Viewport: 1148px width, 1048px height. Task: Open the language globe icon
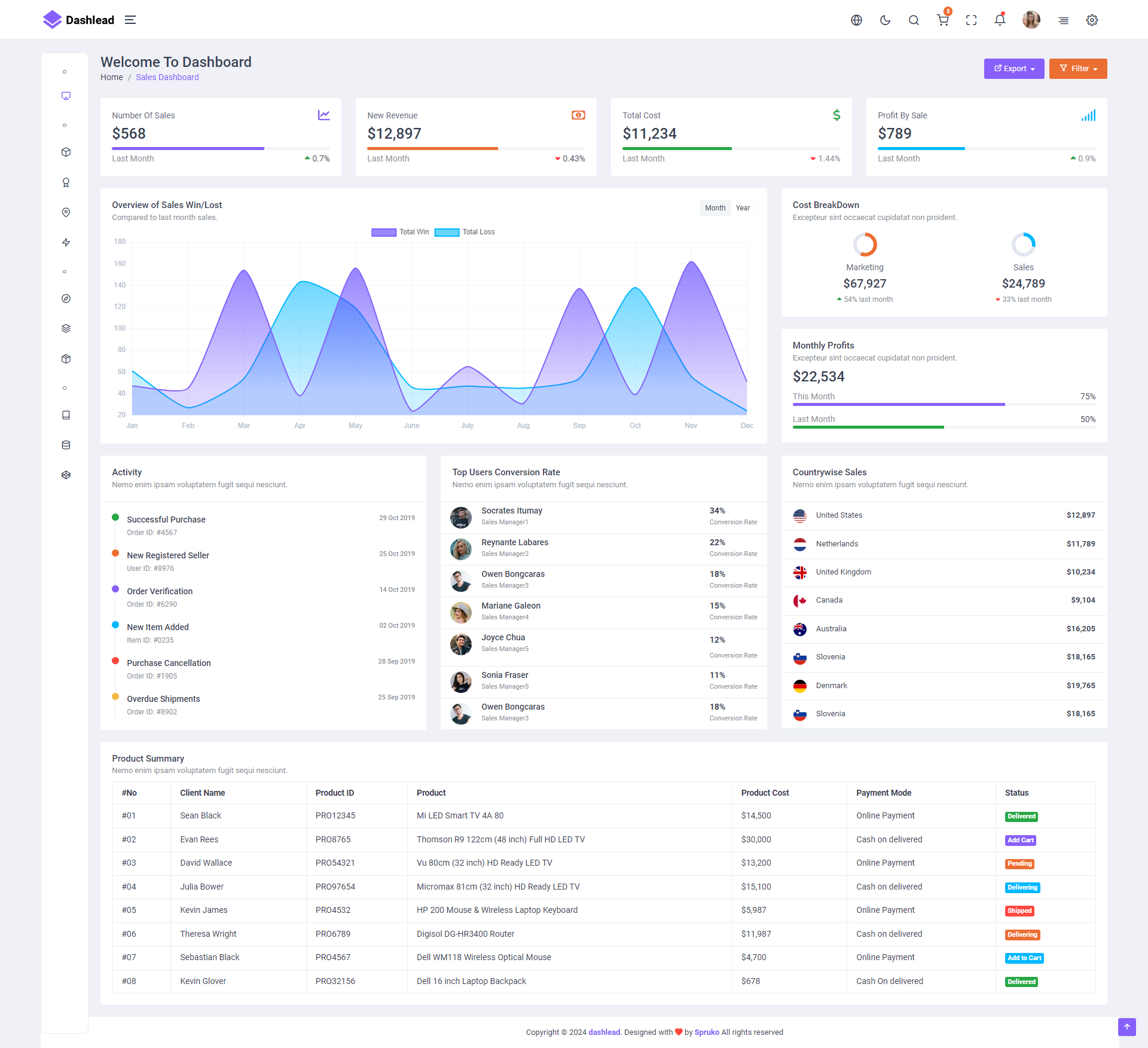coord(856,20)
